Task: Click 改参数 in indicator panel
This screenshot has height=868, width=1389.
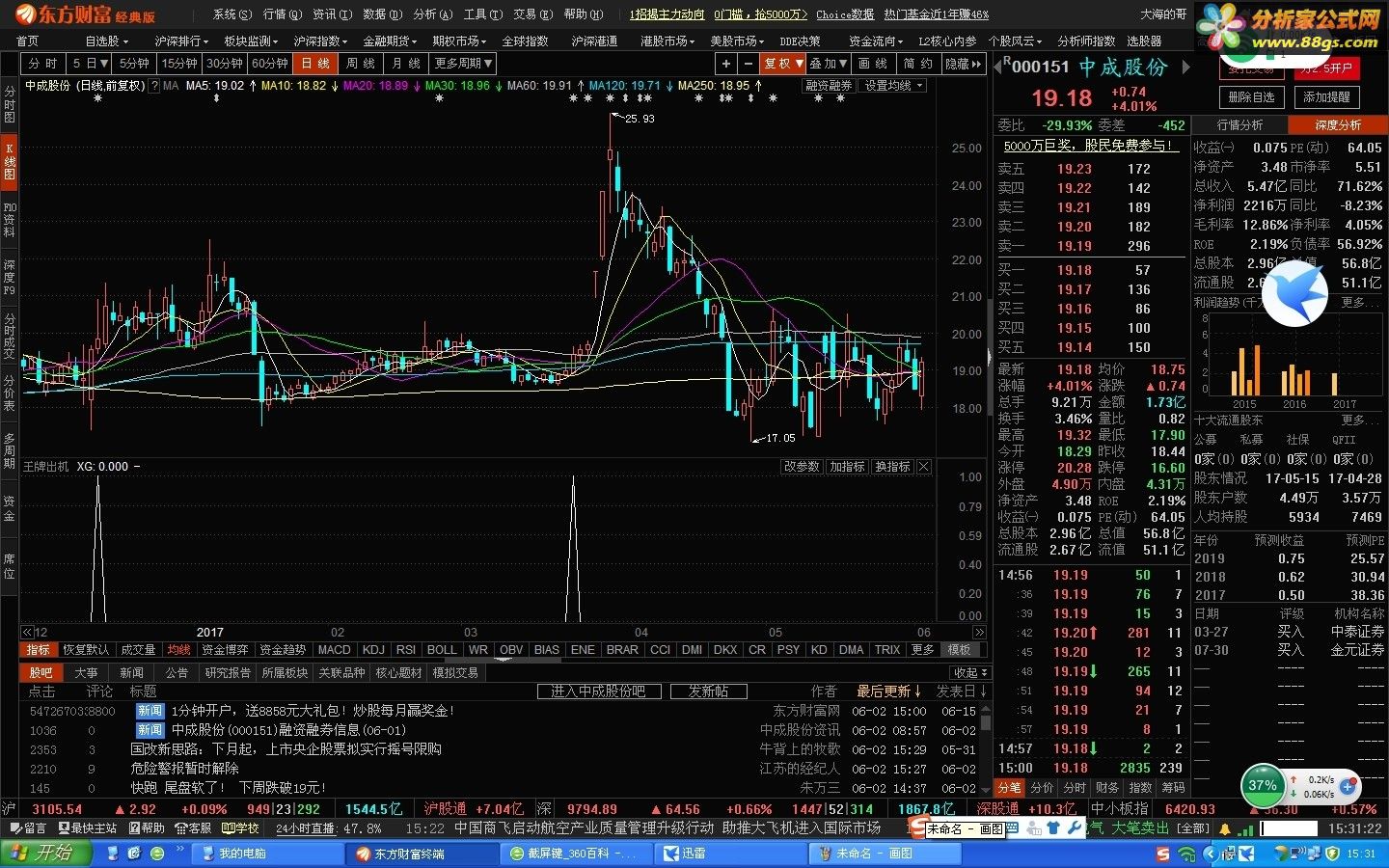Action: [x=801, y=467]
